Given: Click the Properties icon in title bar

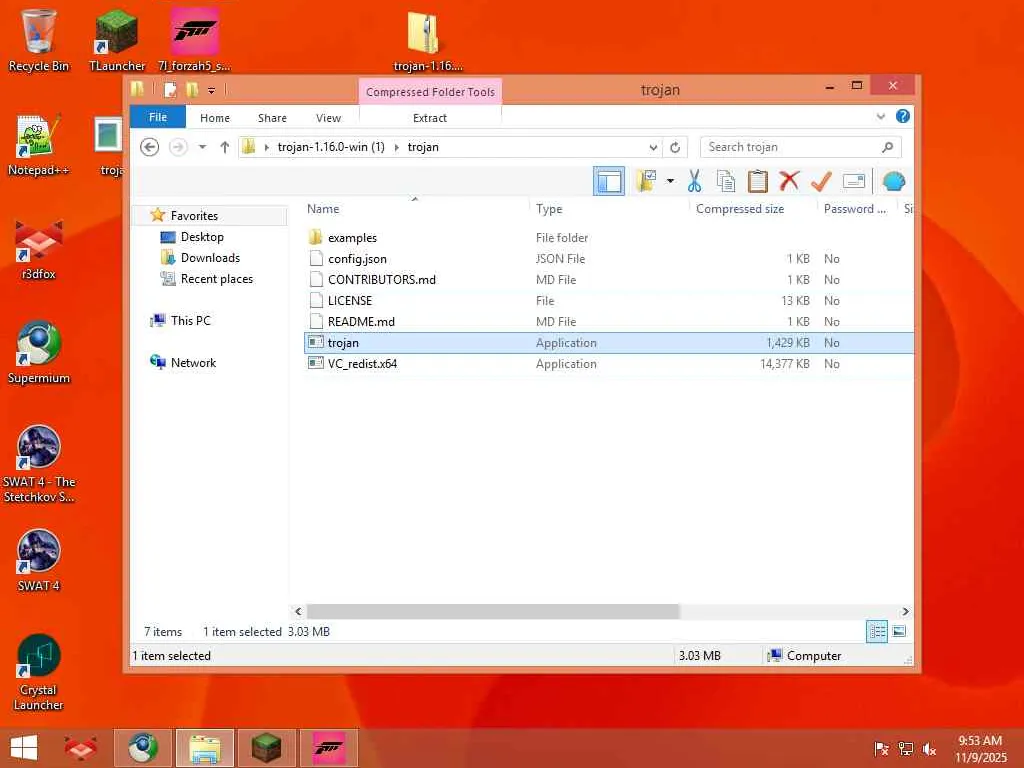Looking at the screenshot, I should [170, 90].
